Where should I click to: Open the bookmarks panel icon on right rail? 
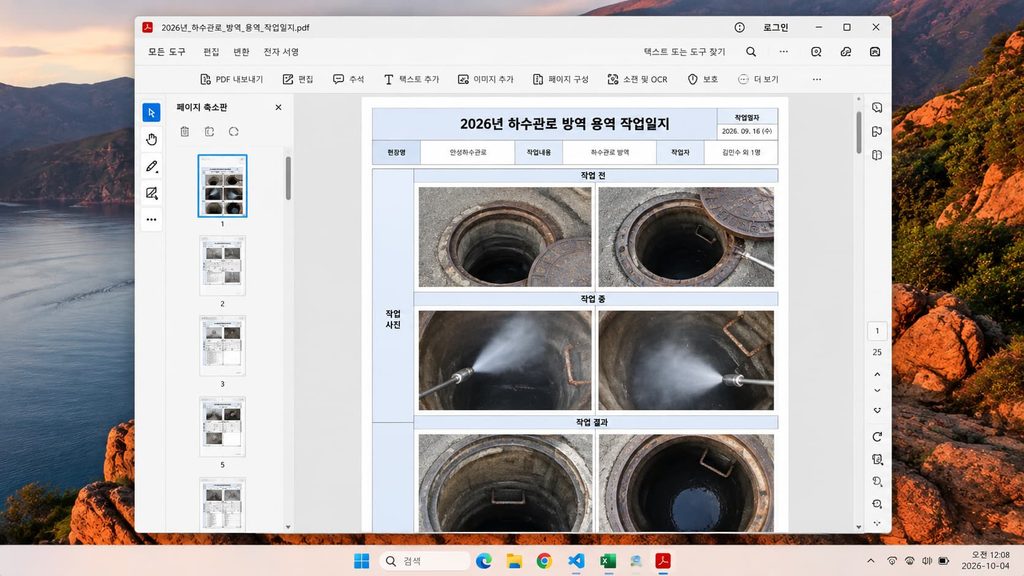click(877, 131)
